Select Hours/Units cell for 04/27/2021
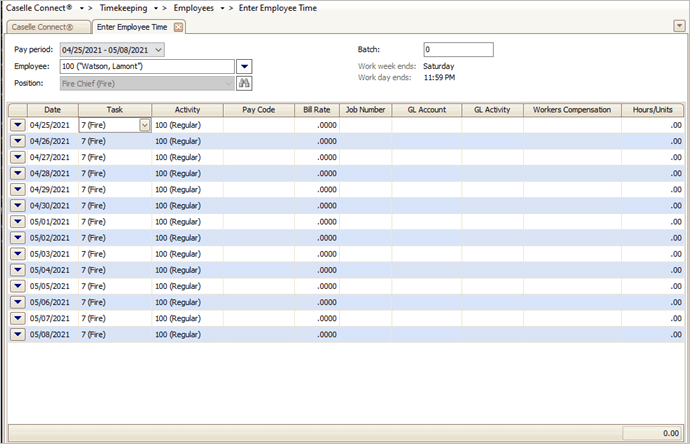 click(652, 158)
